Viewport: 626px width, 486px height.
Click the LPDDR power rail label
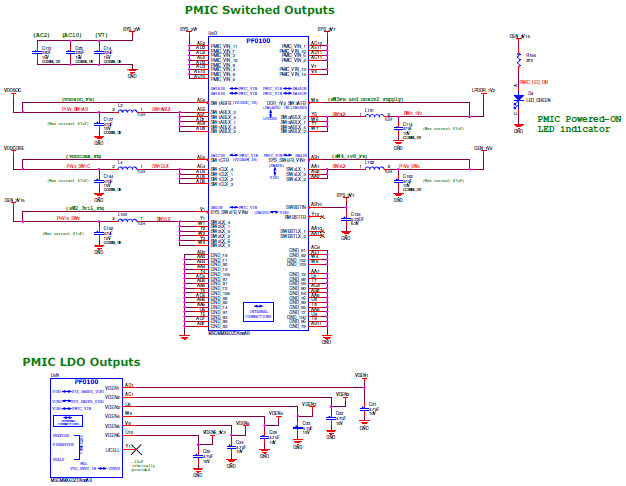pyautogui.click(x=483, y=90)
